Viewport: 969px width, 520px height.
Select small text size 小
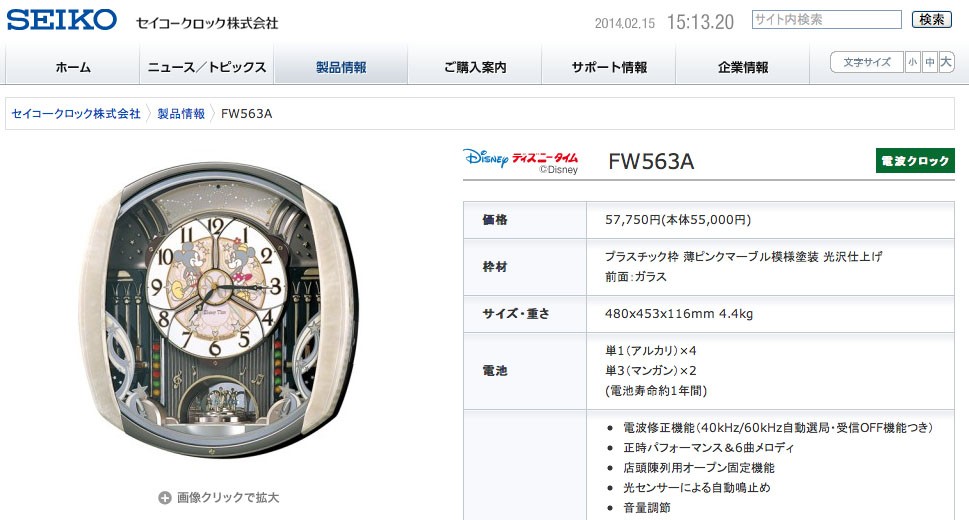click(913, 62)
